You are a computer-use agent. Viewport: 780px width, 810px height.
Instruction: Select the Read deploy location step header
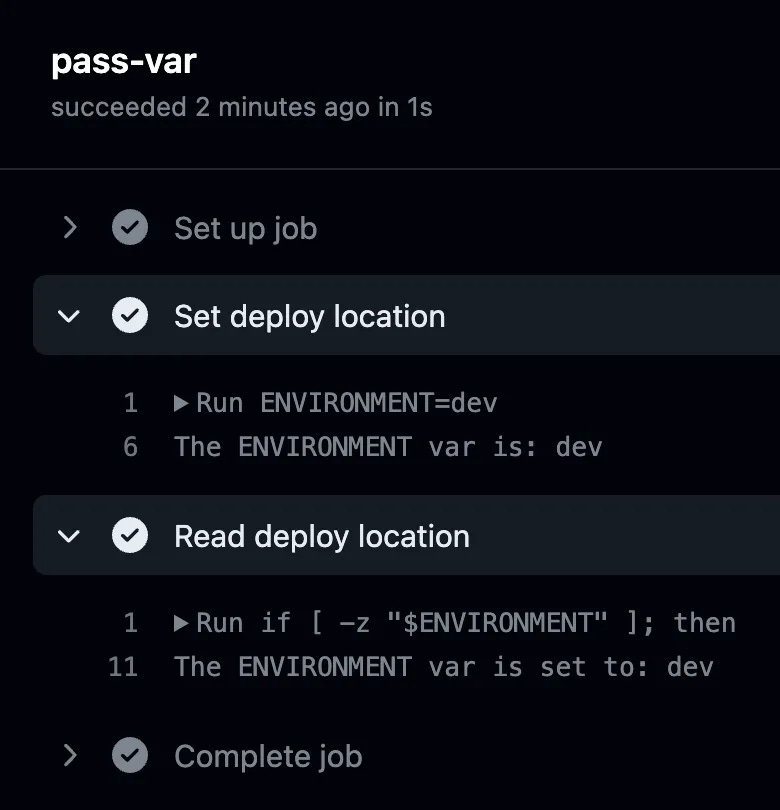click(x=321, y=535)
